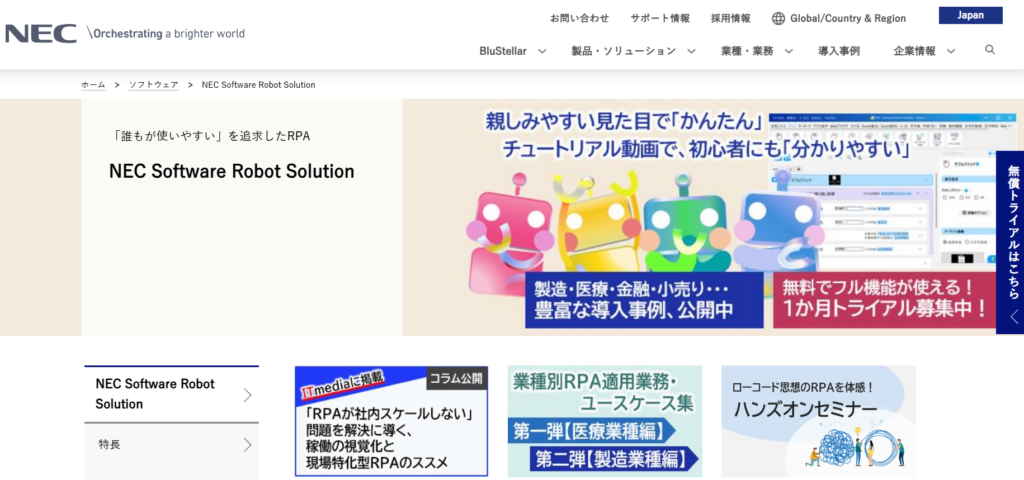Open the 企業情報 menu

(914, 51)
